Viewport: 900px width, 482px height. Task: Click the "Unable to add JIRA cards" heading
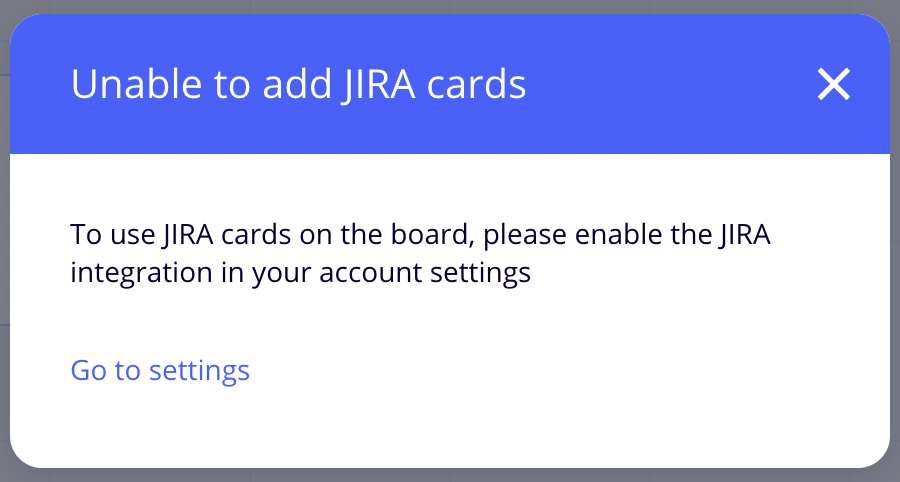point(298,86)
